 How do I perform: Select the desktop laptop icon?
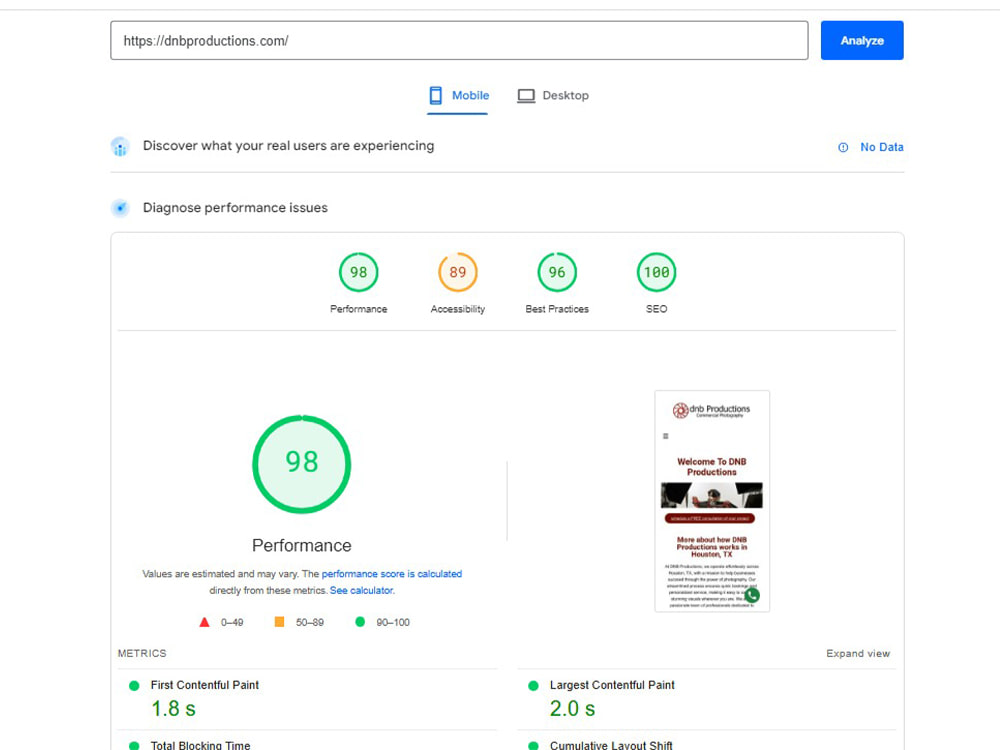(x=526, y=96)
